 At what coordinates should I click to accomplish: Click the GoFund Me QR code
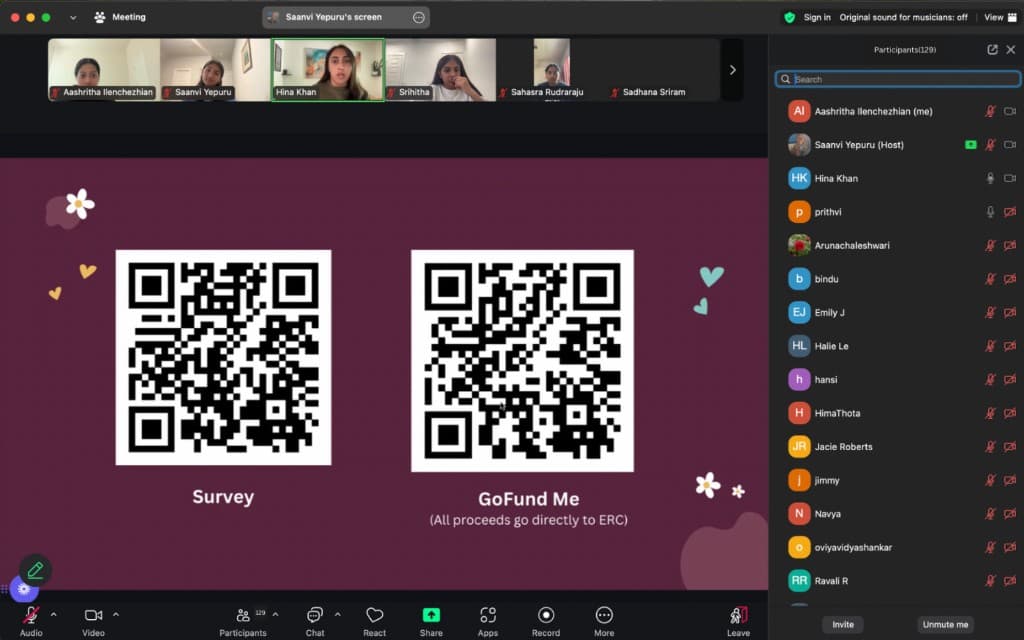522,360
